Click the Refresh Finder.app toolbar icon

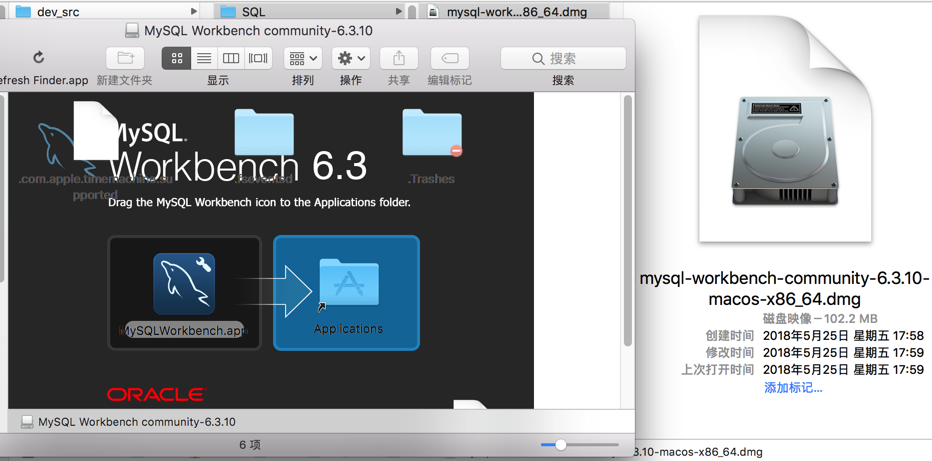click(39, 58)
